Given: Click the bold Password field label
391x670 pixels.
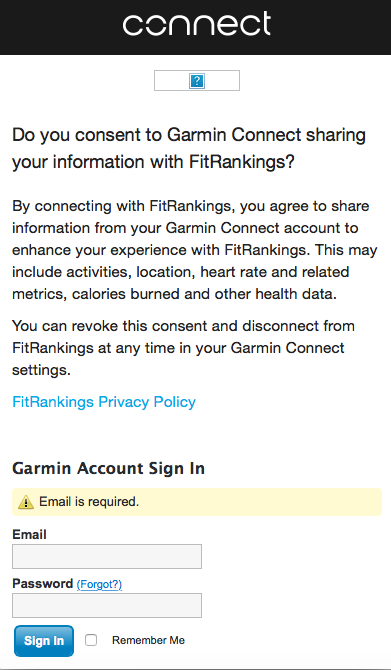Looking at the screenshot, I should [x=42, y=584].
